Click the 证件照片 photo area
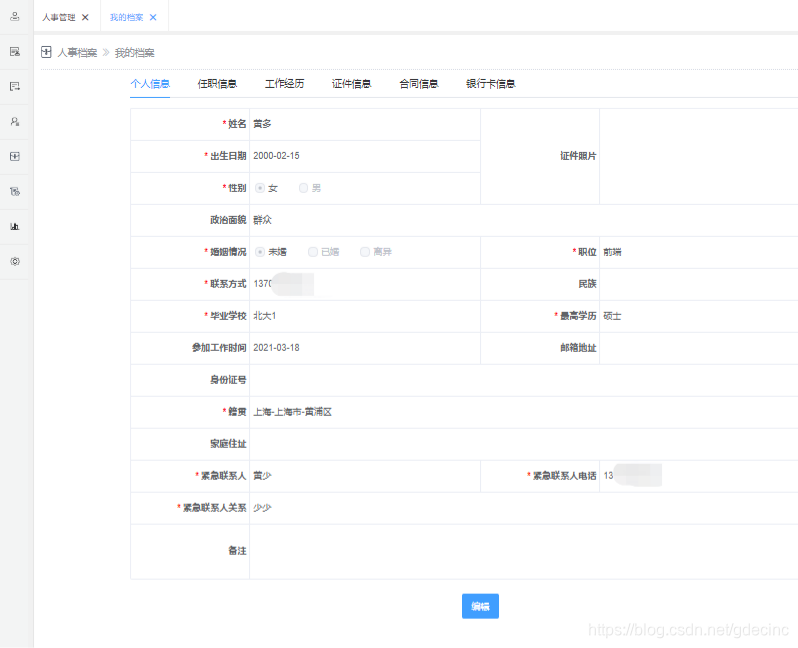The width and height of the screenshot is (798, 648). 699,156
